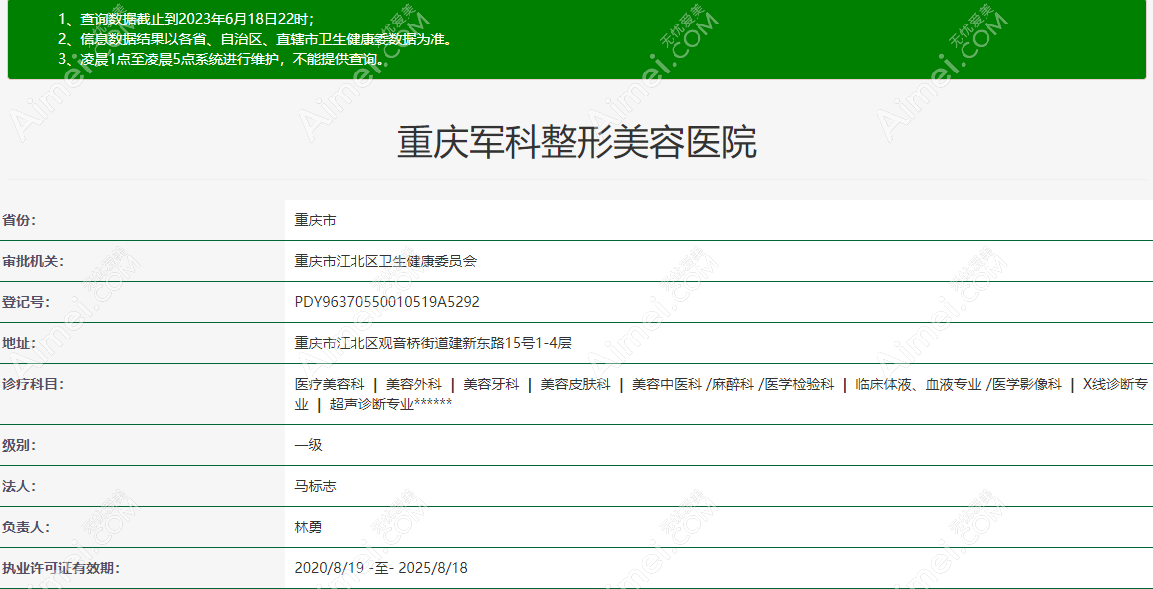1153x589 pixels.
Task: Click the 法人 label
Action: coord(19,486)
